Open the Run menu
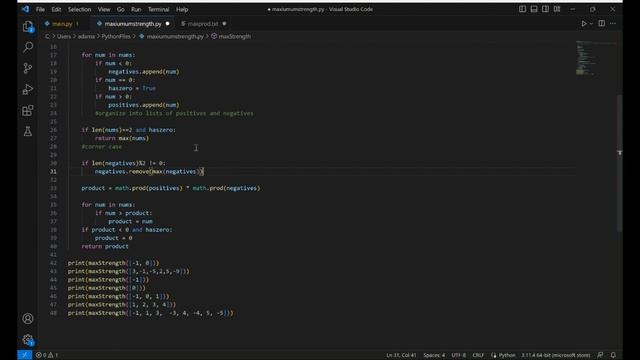Image resolution: width=640 pixels, height=360 pixels. pos(136,9)
